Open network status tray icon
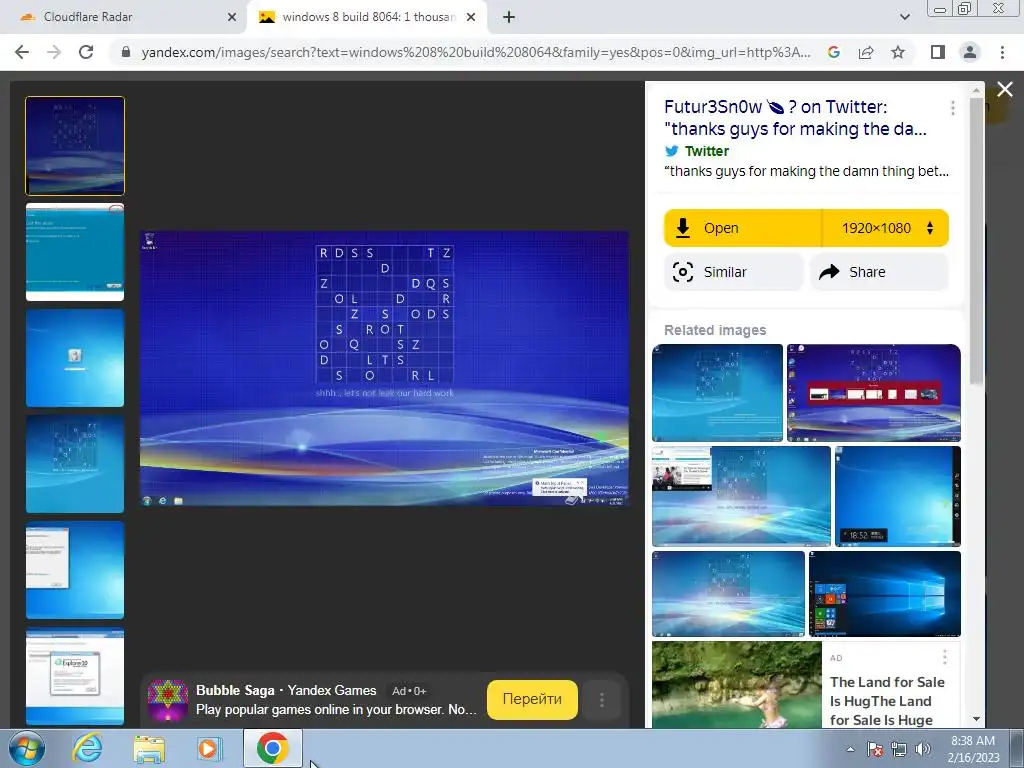The width and height of the screenshot is (1024, 768). click(899, 749)
